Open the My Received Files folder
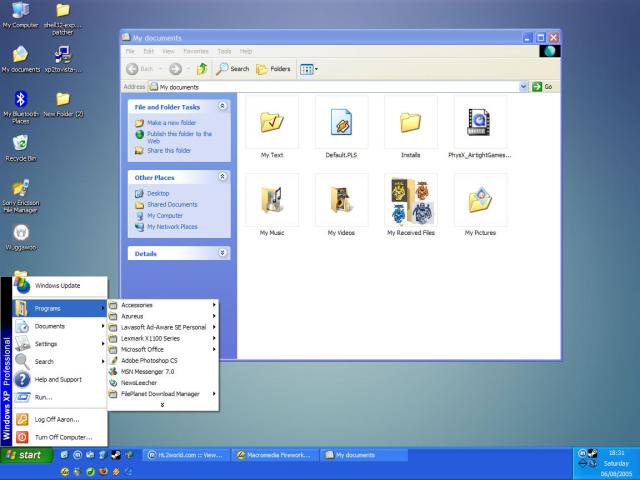Image resolution: width=640 pixels, height=480 pixels. click(x=411, y=205)
